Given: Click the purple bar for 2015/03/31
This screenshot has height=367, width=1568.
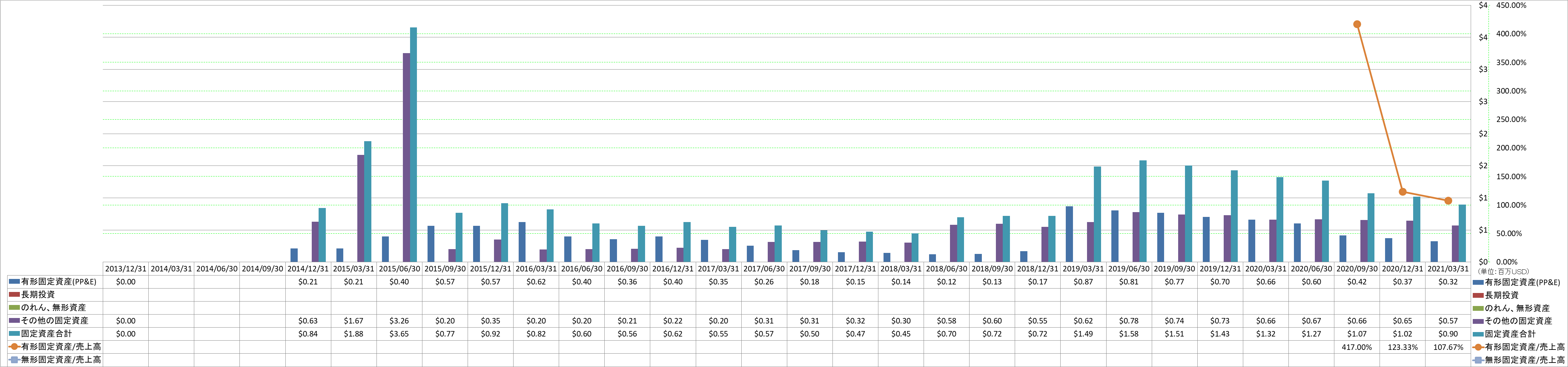Looking at the screenshot, I should (361, 209).
